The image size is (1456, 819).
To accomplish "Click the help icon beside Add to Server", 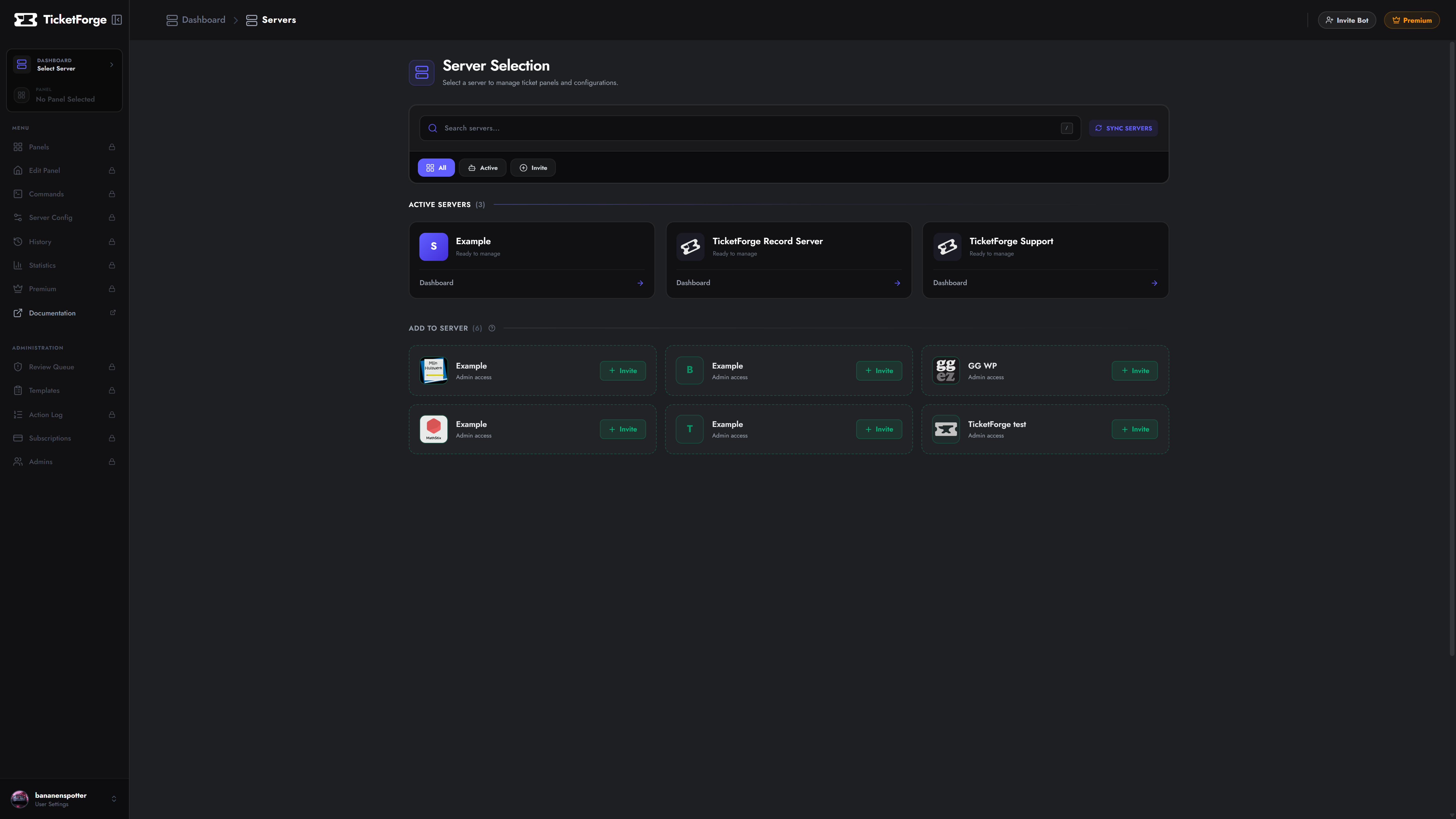I will pyautogui.click(x=492, y=328).
